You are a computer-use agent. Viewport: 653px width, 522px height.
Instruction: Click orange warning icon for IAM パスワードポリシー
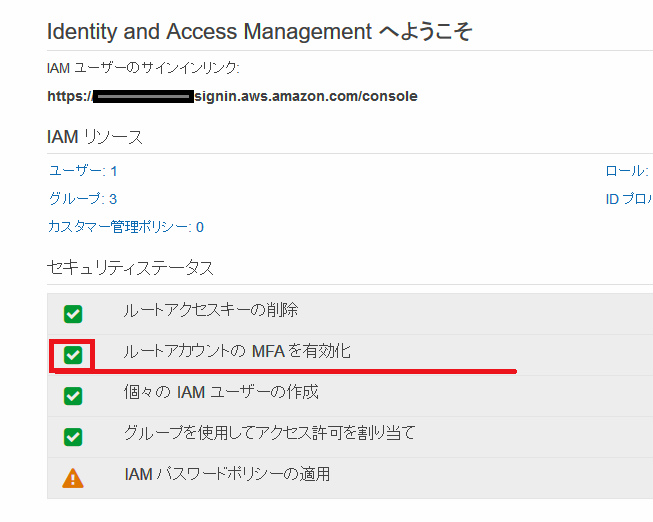(73, 478)
